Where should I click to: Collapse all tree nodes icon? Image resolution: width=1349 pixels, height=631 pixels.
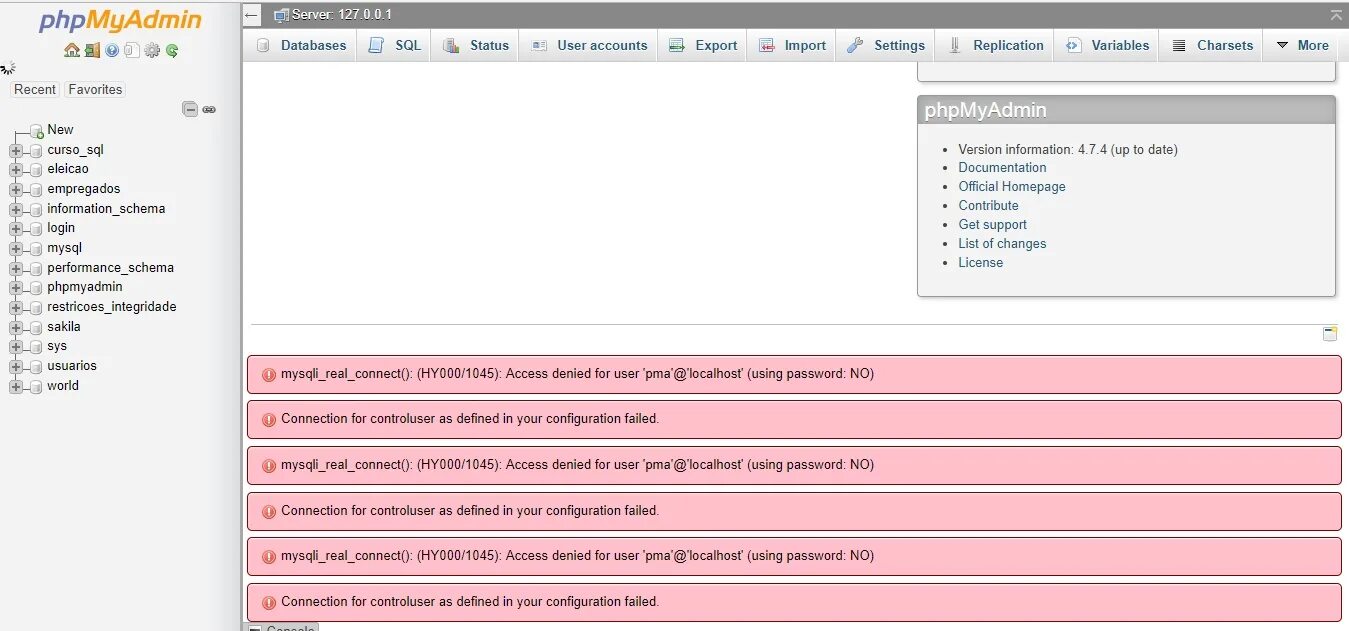pyautogui.click(x=190, y=109)
